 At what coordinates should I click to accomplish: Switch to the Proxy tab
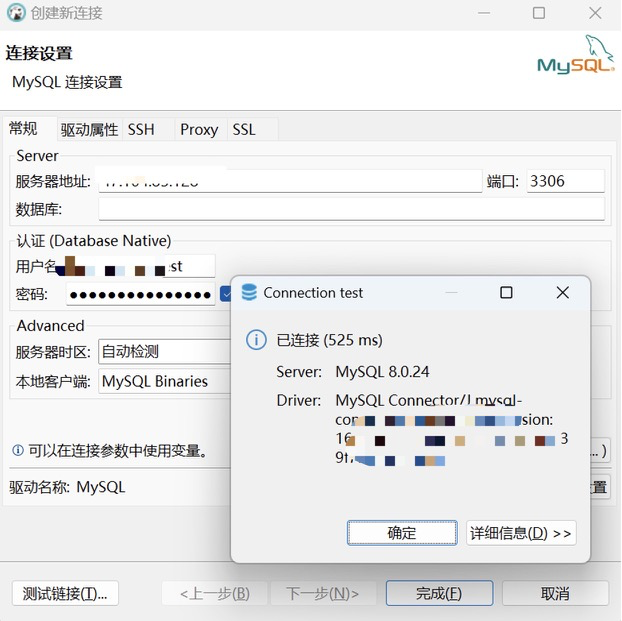199,129
